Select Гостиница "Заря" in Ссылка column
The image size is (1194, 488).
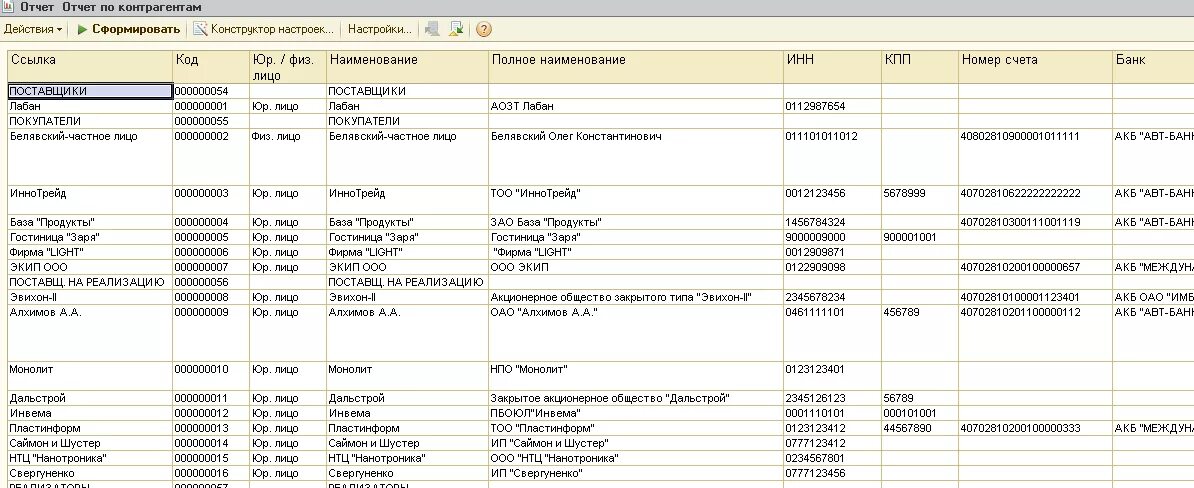coord(91,238)
